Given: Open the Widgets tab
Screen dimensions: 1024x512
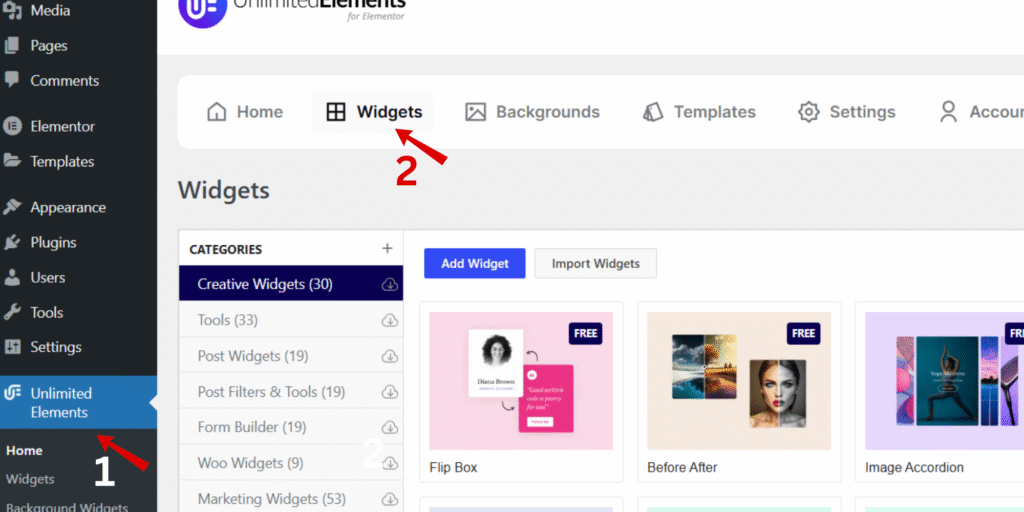Looking at the screenshot, I should coord(374,112).
